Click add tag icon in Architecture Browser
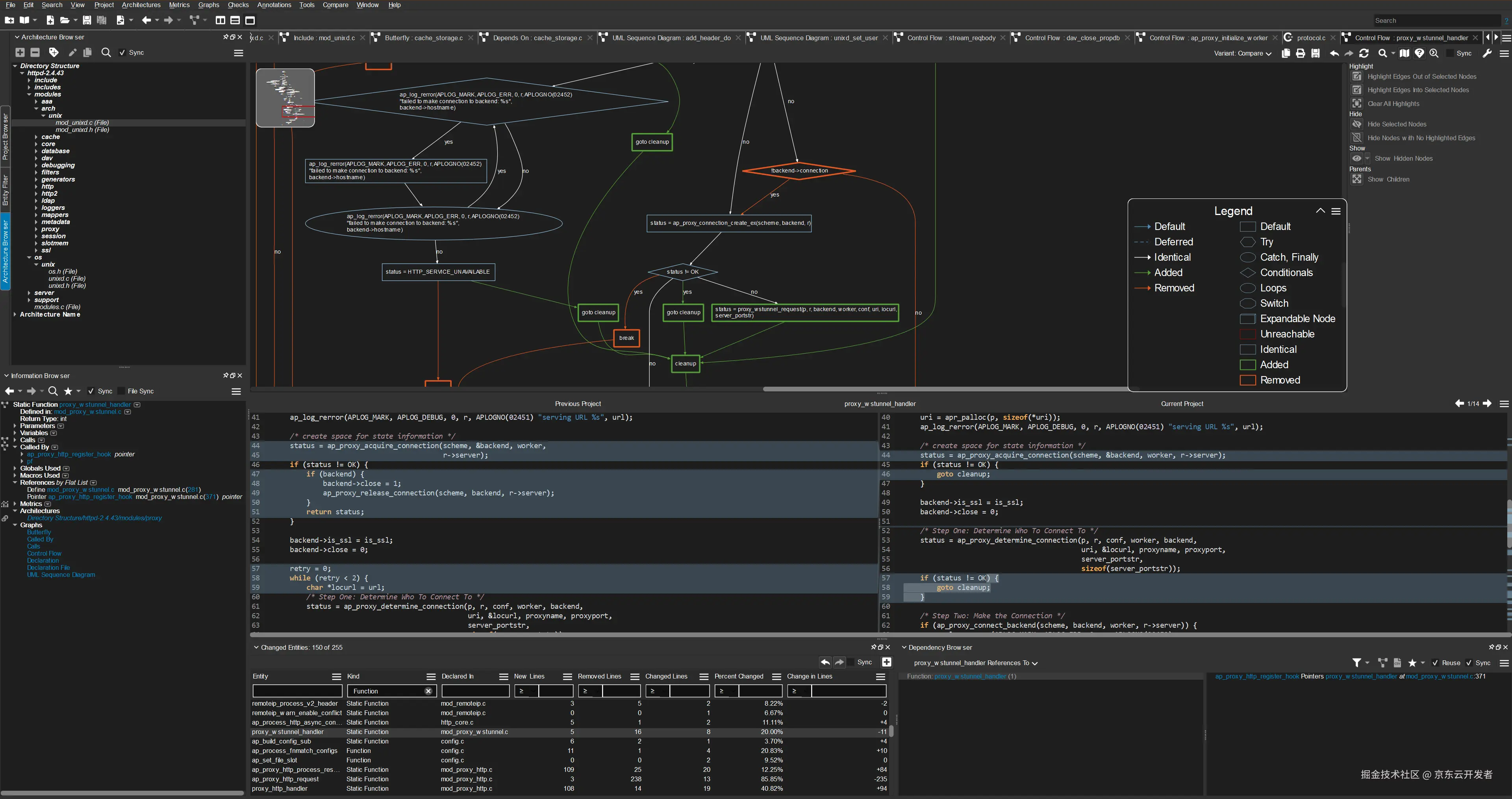 (x=54, y=52)
